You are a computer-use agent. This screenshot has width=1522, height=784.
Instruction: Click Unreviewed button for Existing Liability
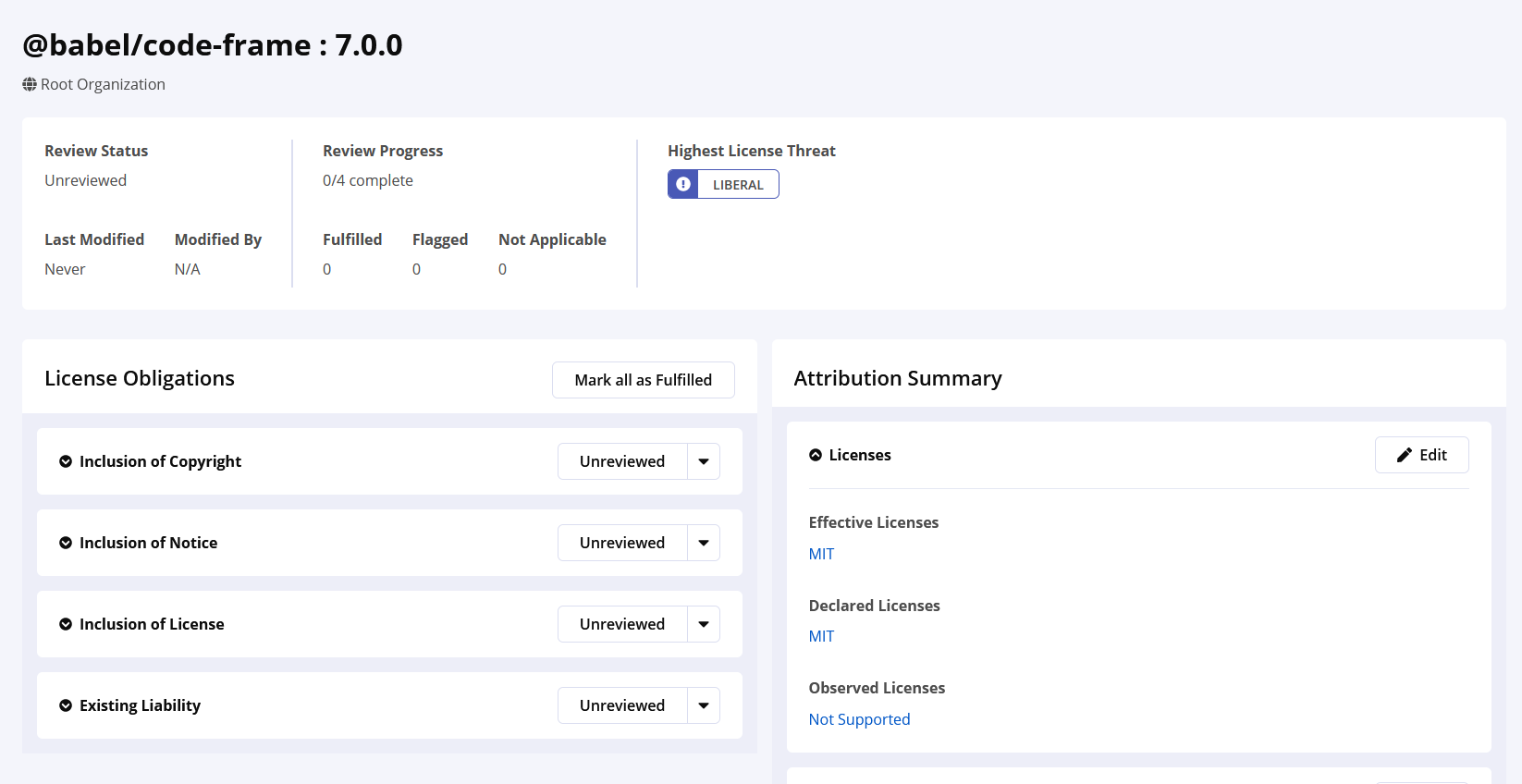point(622,705)
